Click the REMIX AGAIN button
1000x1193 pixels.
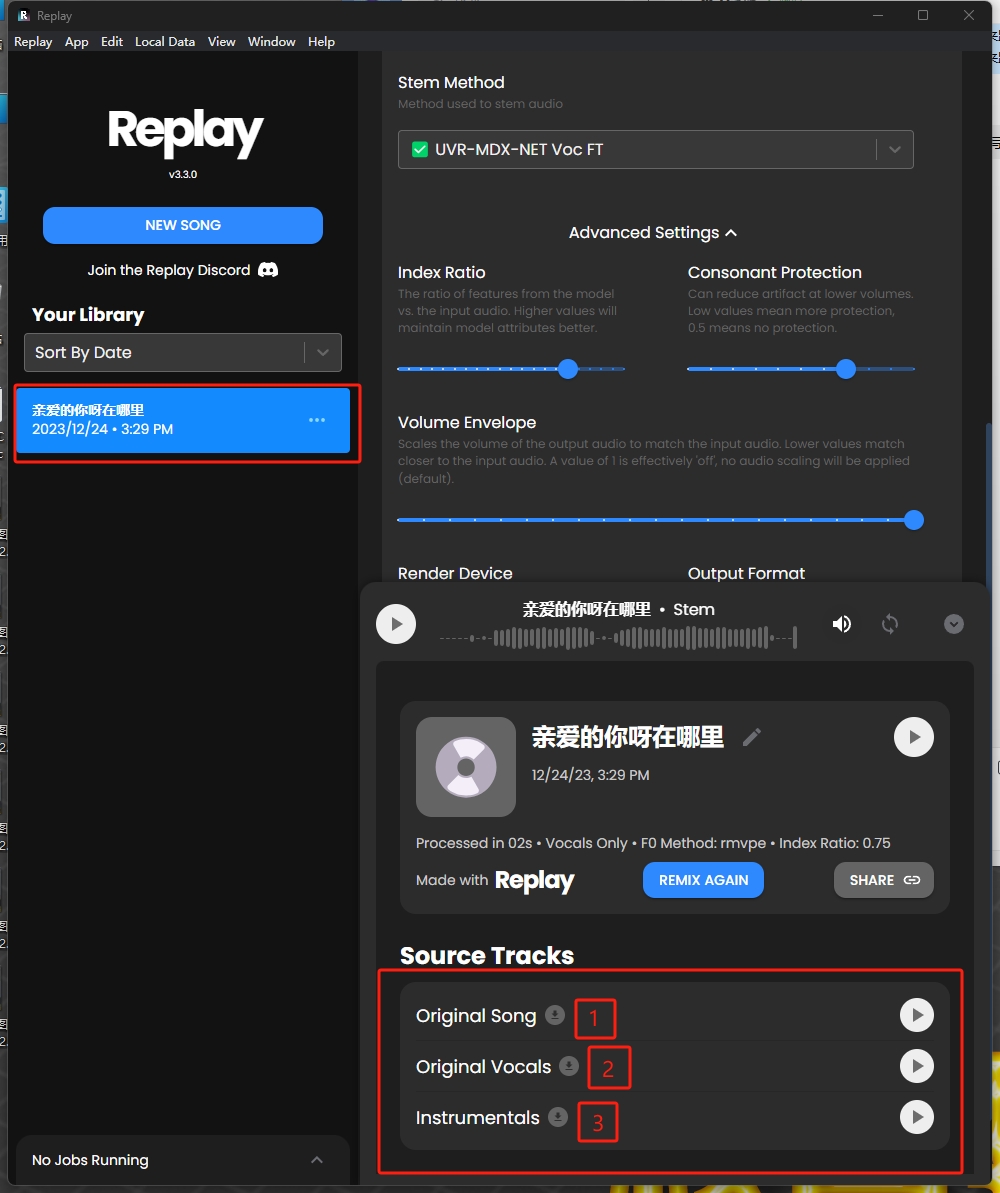(x=703, y=880)
